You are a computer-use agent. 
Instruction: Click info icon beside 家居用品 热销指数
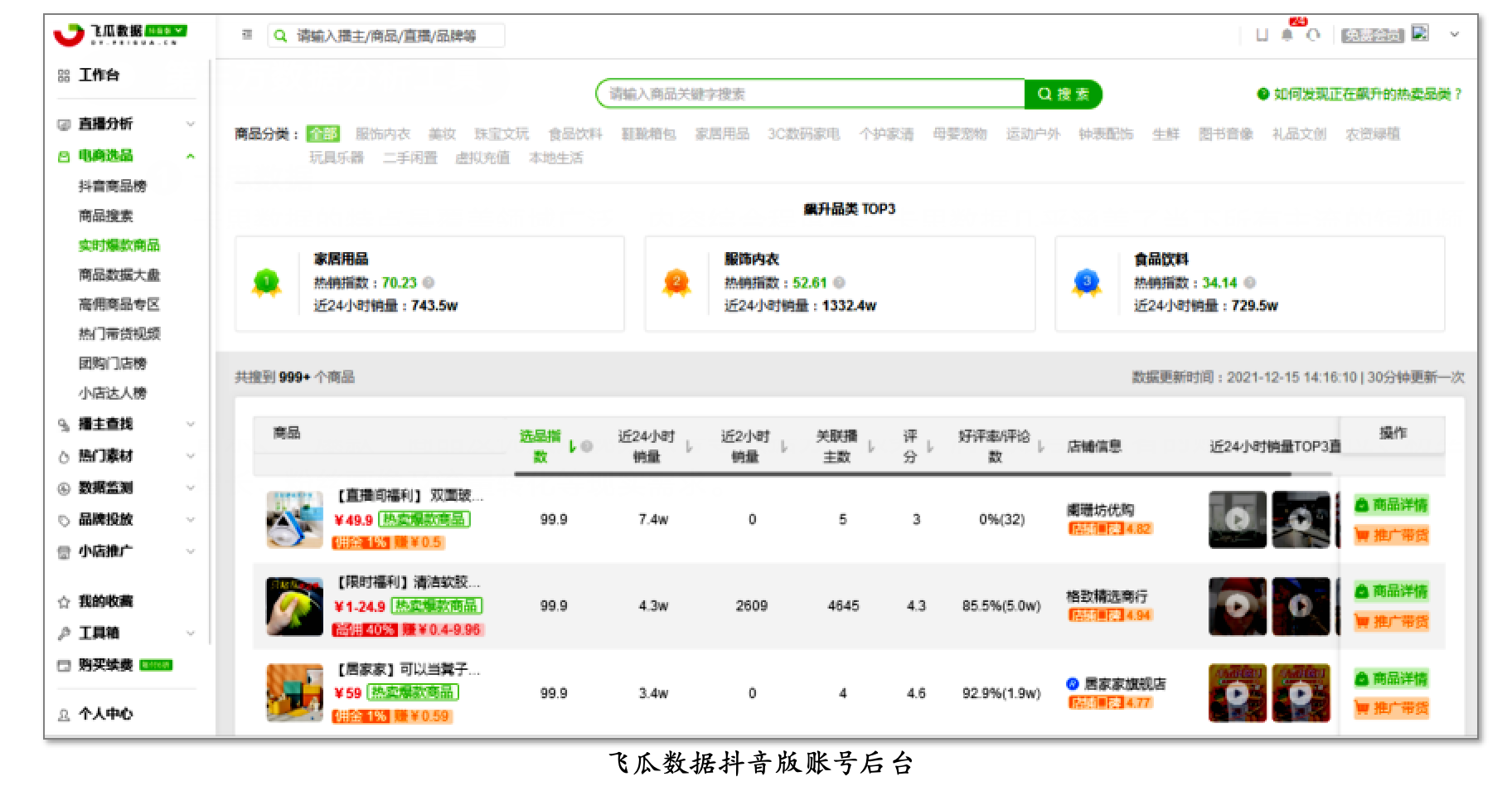click(x=429, y=283)
